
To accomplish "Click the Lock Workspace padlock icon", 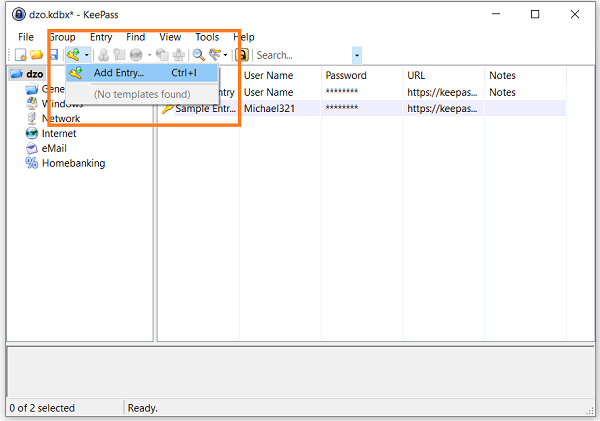I will [x=243, y=55].
